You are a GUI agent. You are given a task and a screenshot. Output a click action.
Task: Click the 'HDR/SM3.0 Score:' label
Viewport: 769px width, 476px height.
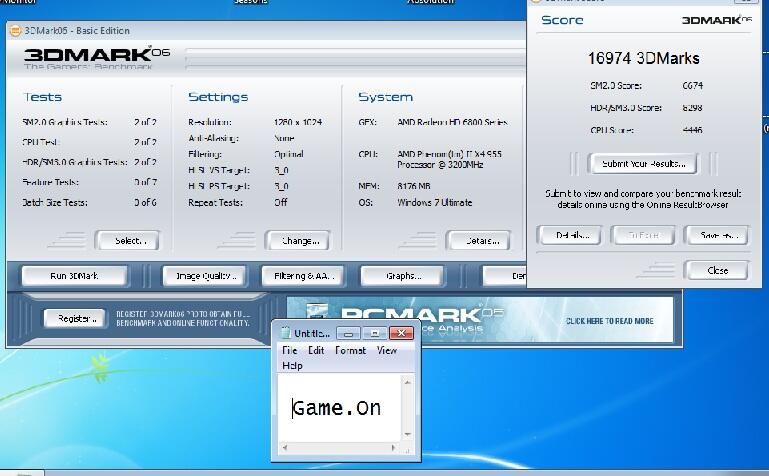(626, 108)
